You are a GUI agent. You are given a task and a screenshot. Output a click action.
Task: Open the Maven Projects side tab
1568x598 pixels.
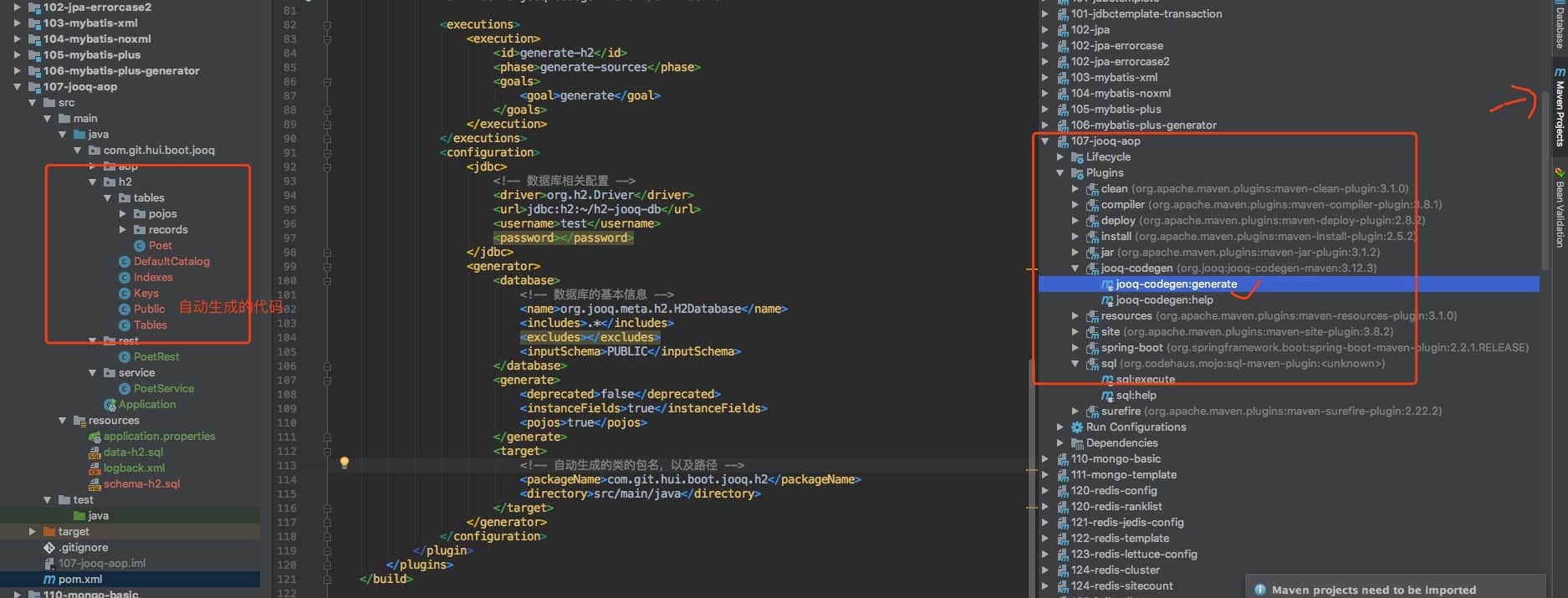point(1560,109)
